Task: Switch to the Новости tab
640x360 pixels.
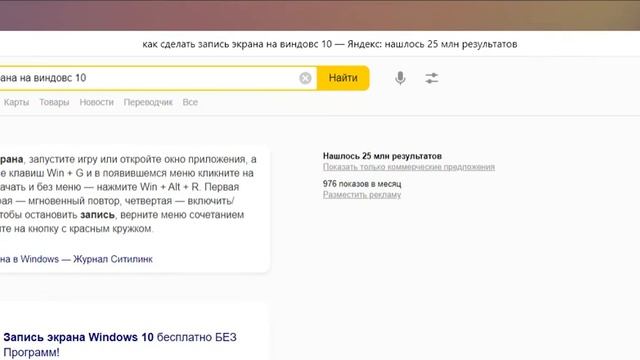Action: tap(96, 102)
